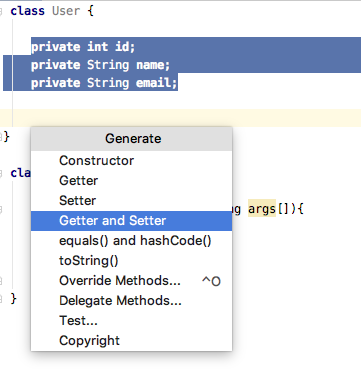361x371 pixels.
Task: Click the highlighted args parameter
Action: 262,209
